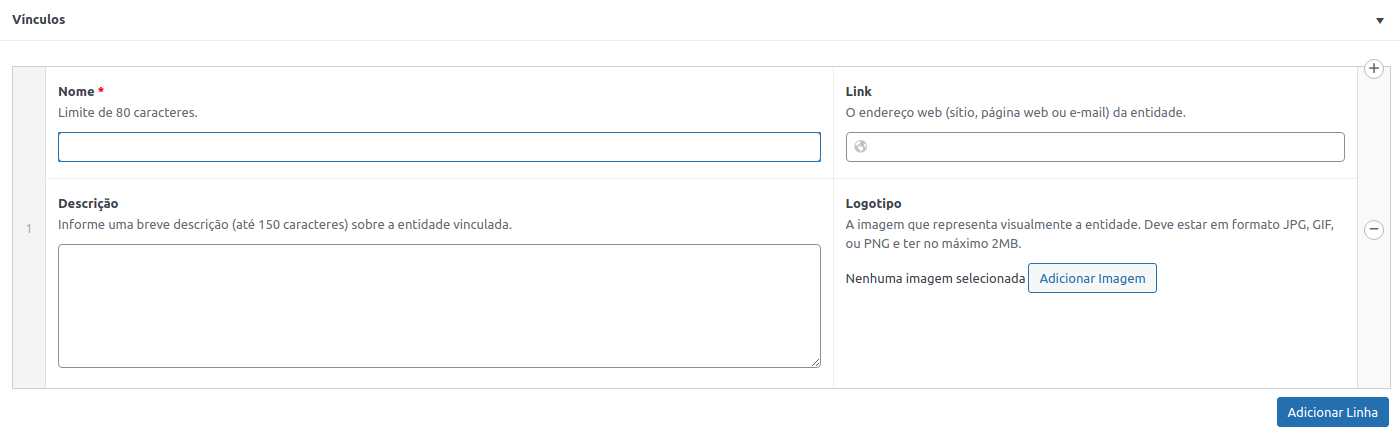Click the 'Limite de 80 caracteres' hint
The height and width of the screenshot is (440, 1400).
pyautogui.click(x=128, y=112)
